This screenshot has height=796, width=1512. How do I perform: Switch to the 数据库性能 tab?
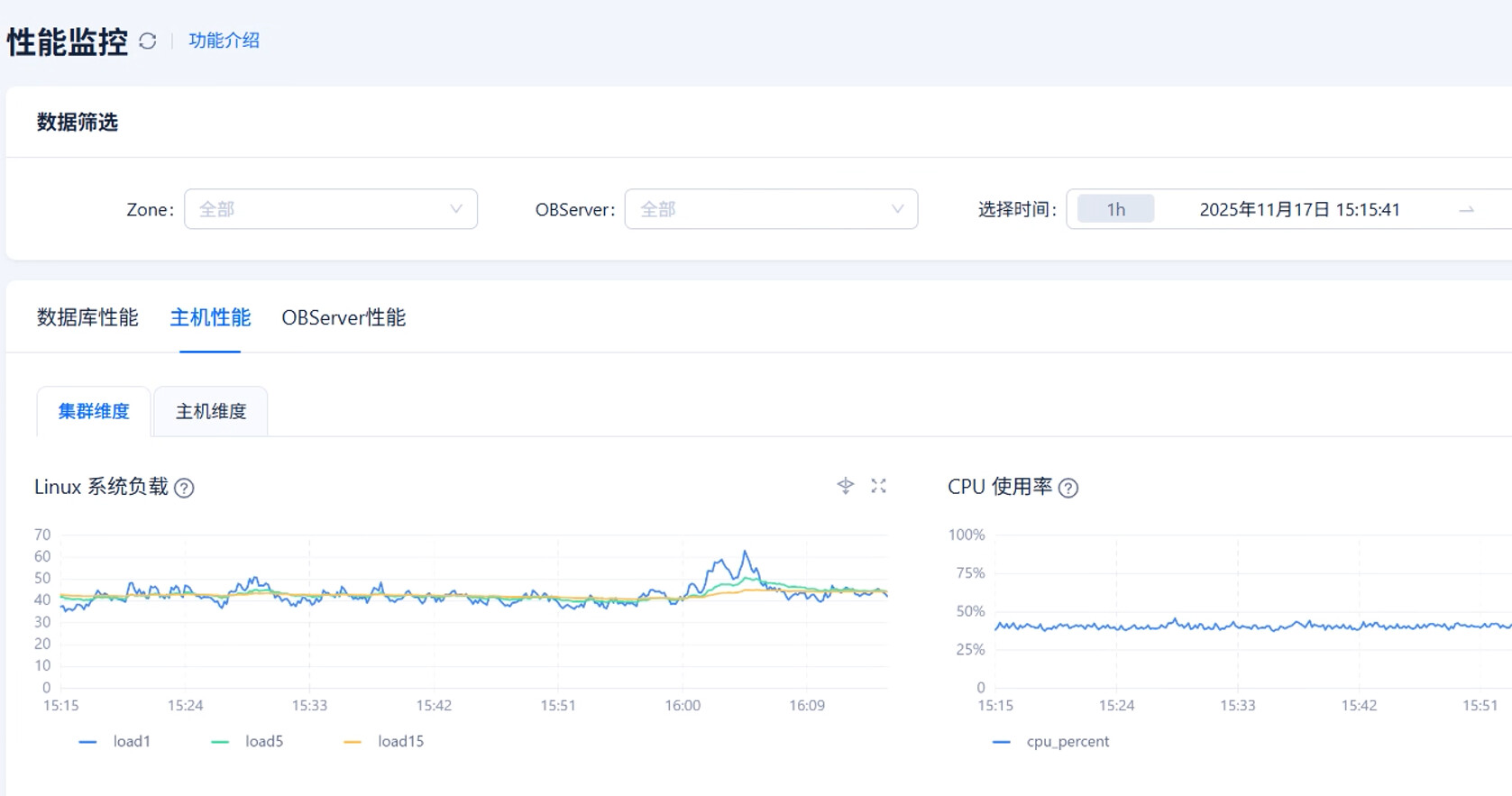pos(87,317)
